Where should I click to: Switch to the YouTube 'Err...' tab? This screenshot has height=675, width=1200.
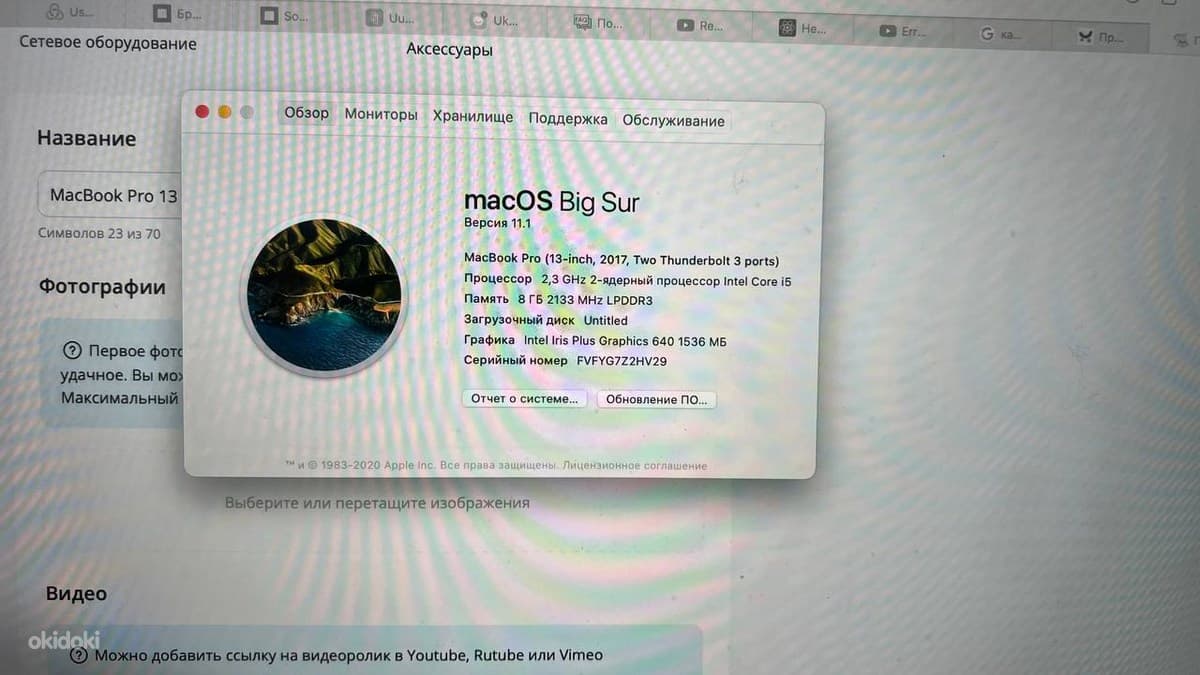pos(905,31)
